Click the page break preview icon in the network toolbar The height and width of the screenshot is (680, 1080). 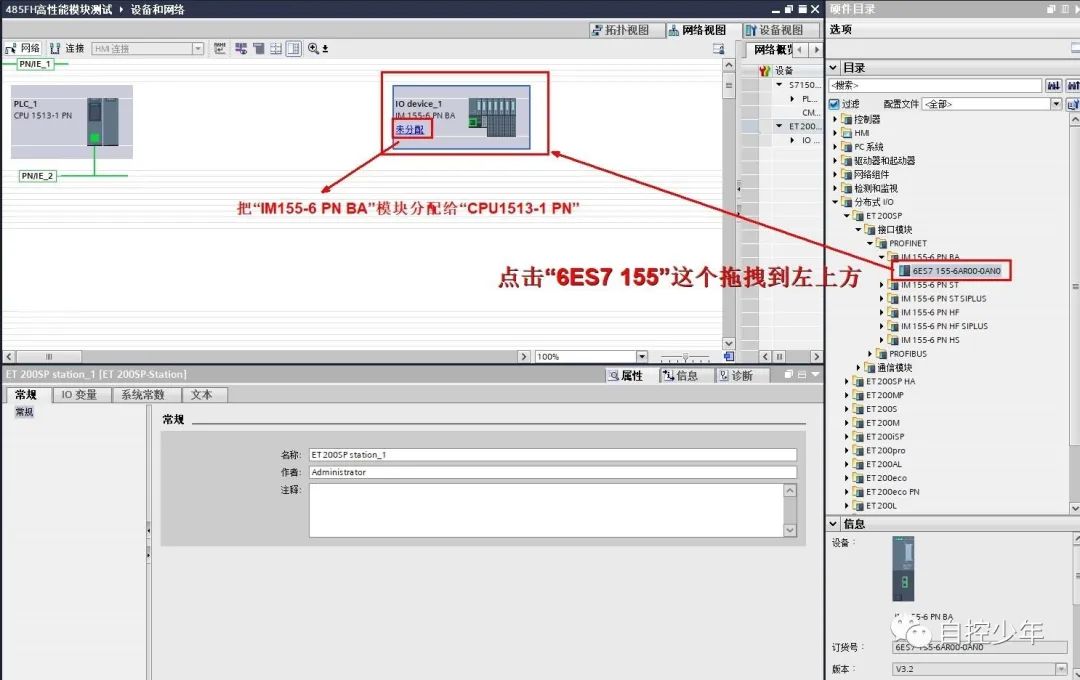[275, 48]
